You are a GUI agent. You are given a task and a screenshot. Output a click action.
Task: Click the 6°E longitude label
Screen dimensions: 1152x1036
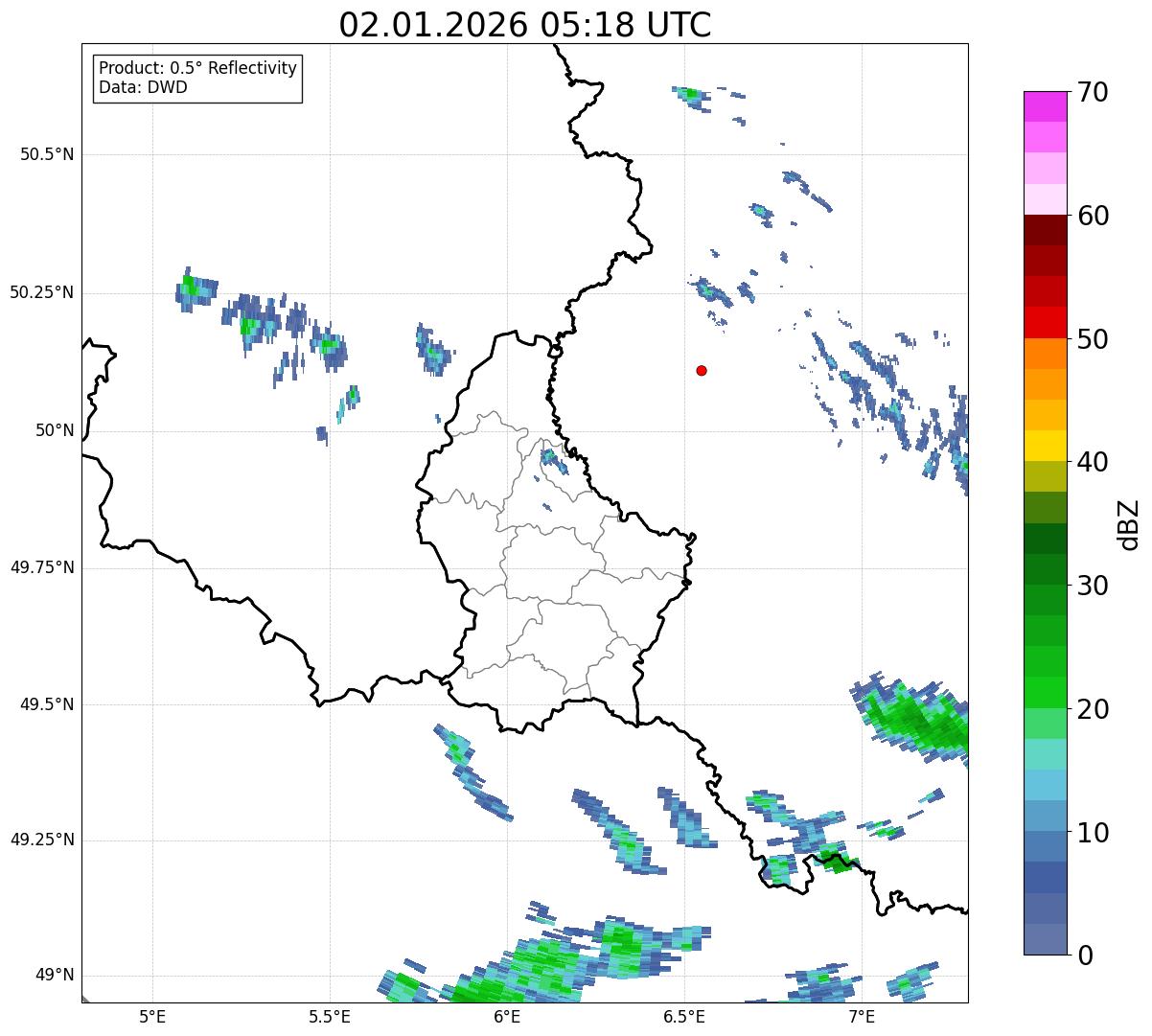[507, 1016]
